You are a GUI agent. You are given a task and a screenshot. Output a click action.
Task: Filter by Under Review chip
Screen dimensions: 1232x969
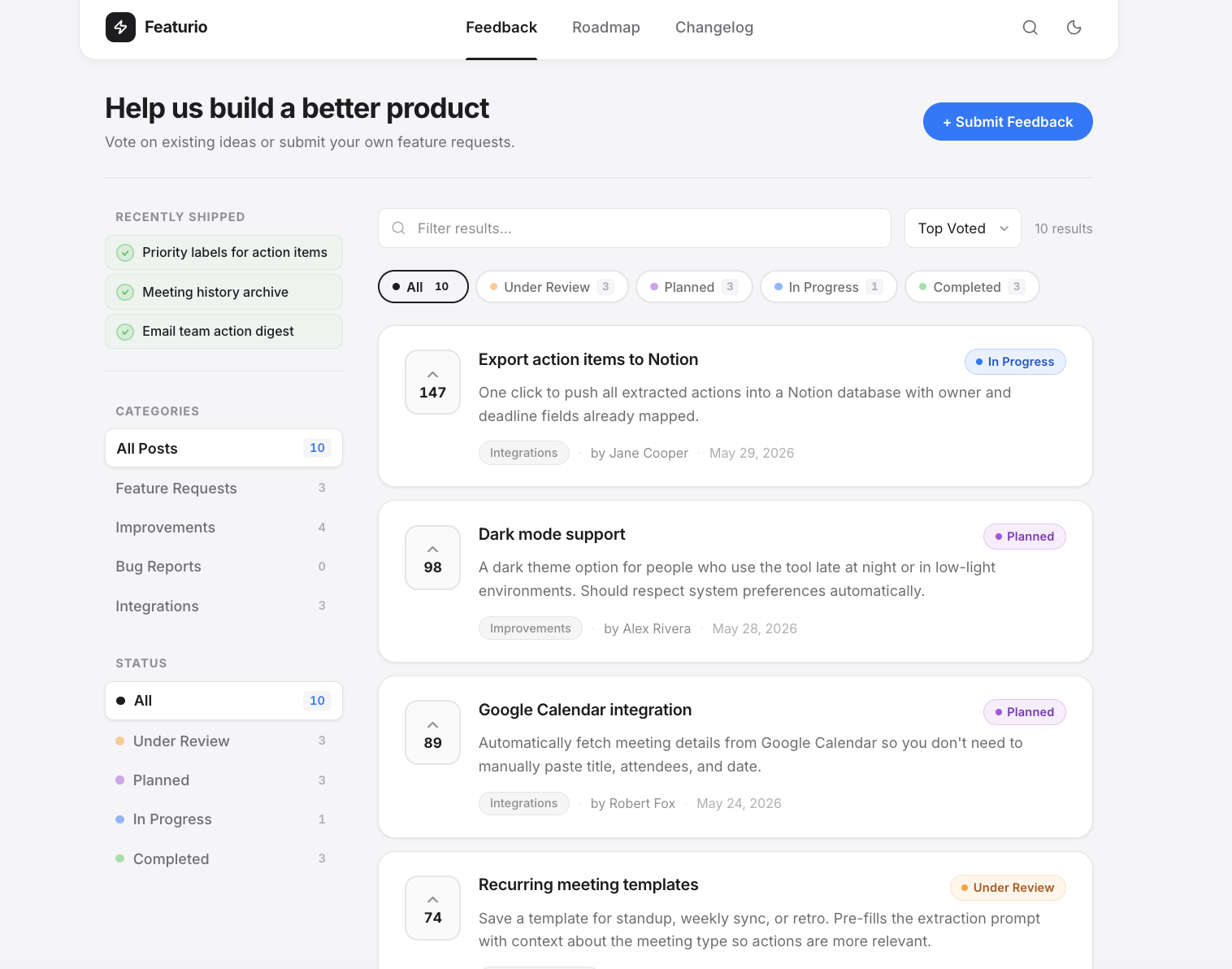coord(552,287)
